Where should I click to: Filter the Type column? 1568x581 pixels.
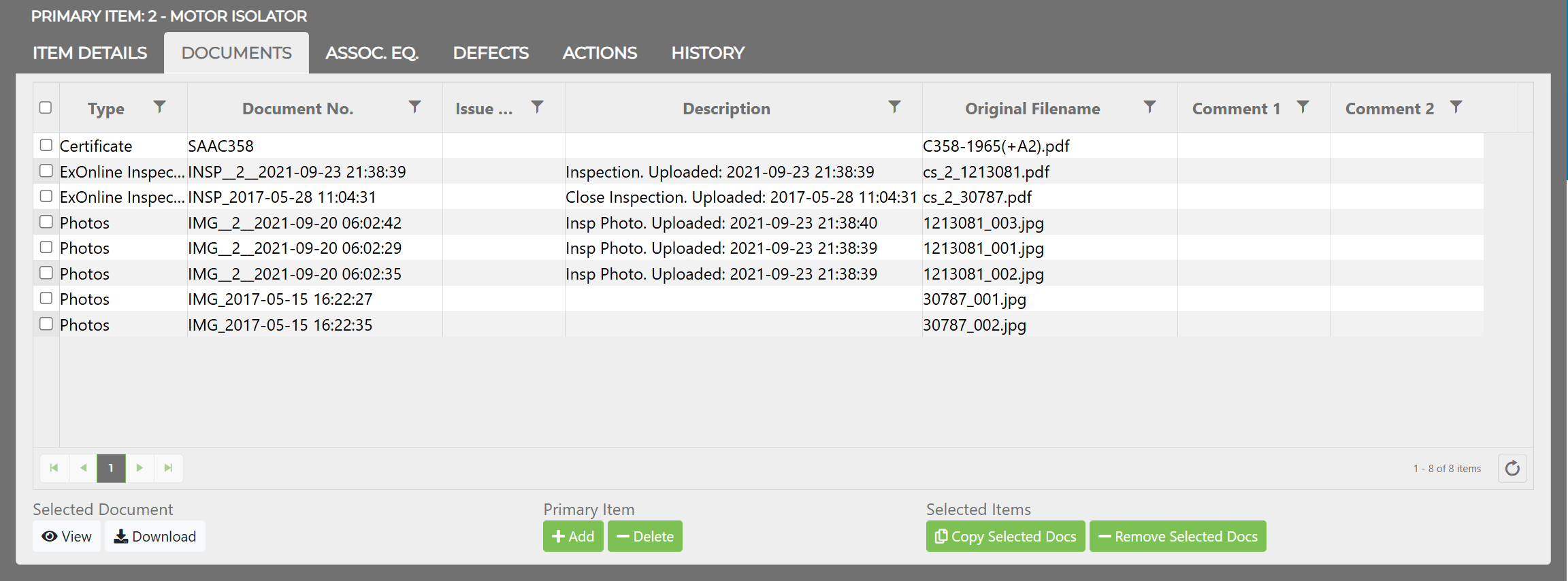point(159,107)
